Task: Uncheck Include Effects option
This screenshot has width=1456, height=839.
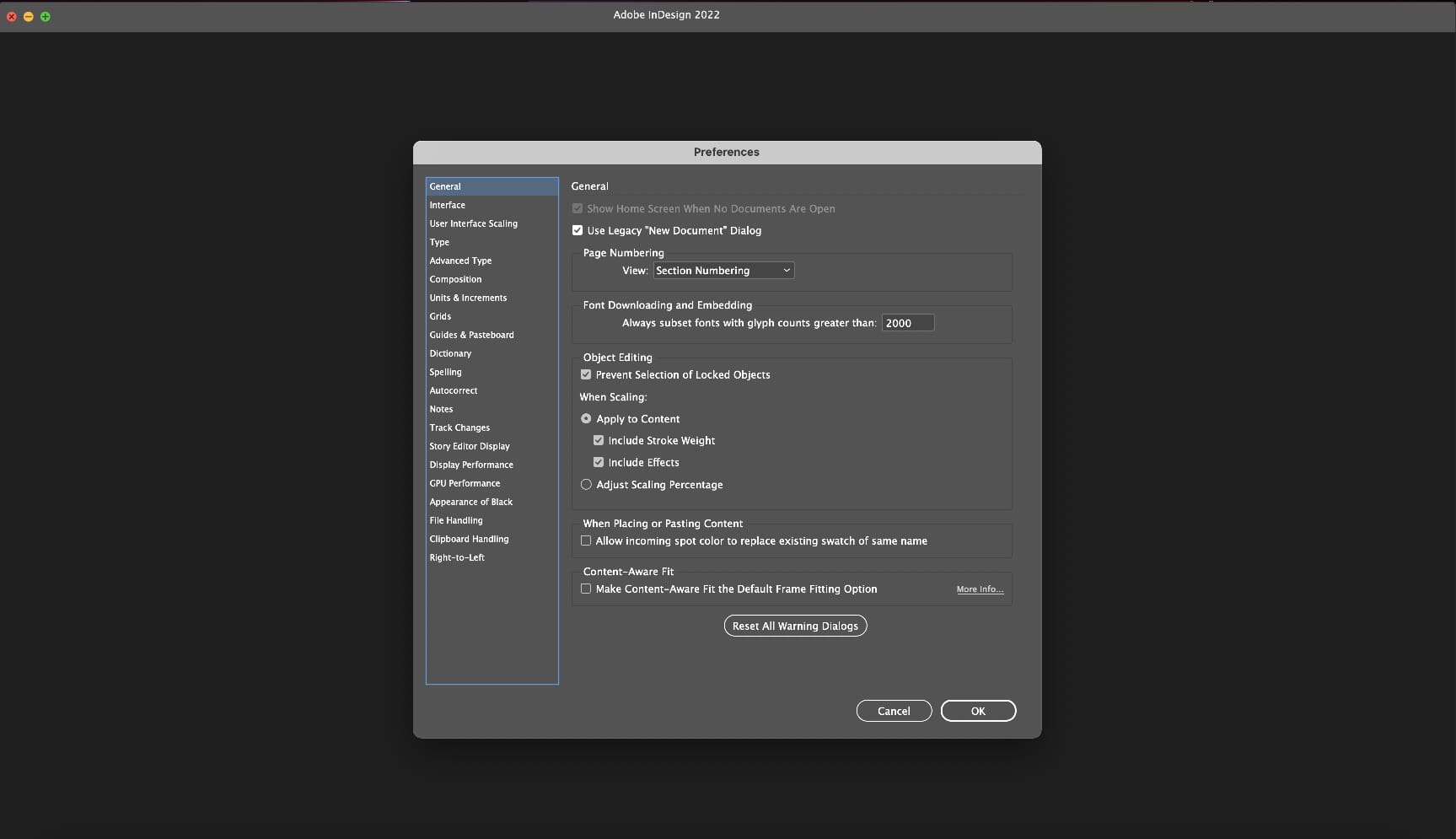Action: click(599, 462)
